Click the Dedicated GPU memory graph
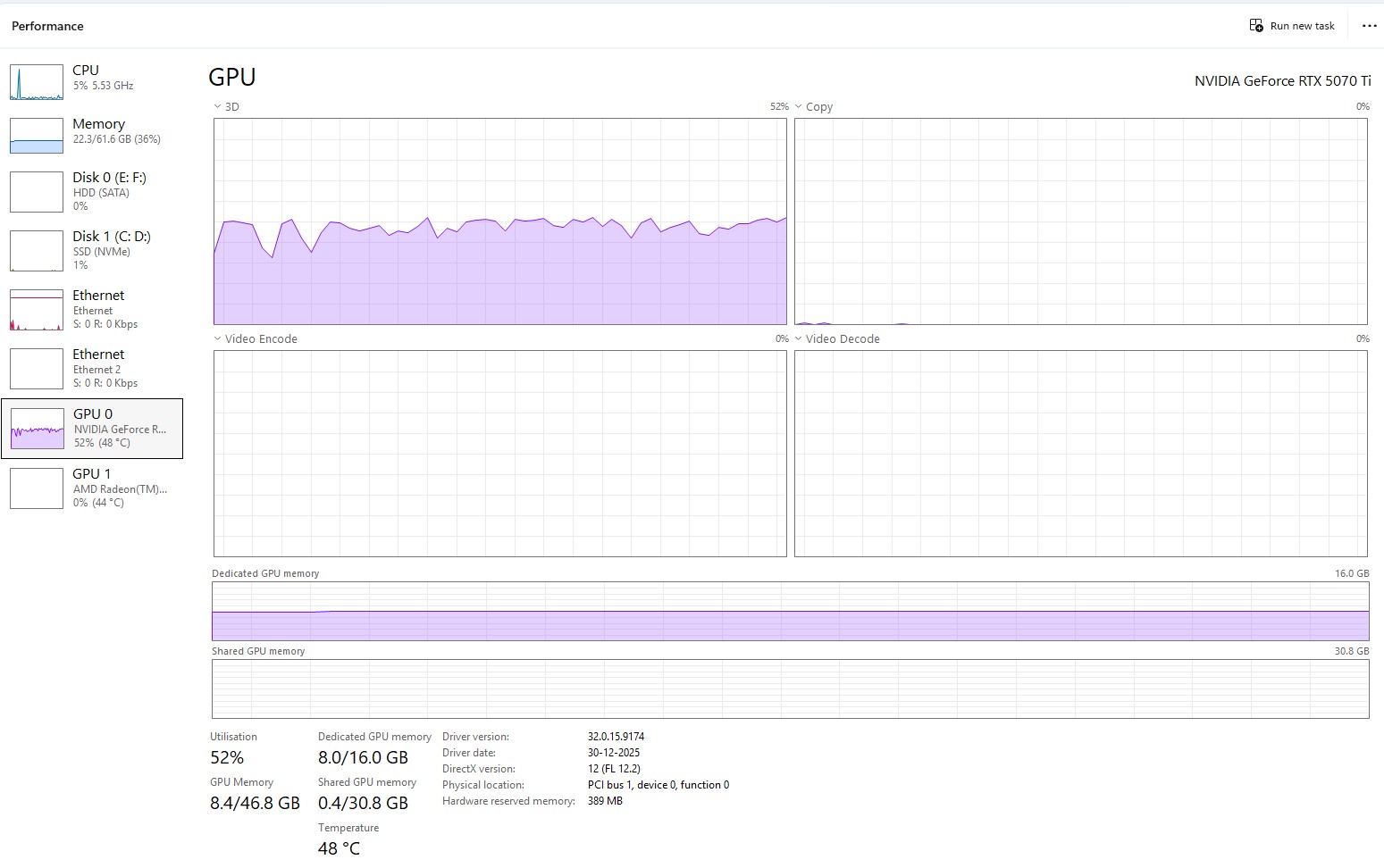1384x868 pixels. [790, 611]
